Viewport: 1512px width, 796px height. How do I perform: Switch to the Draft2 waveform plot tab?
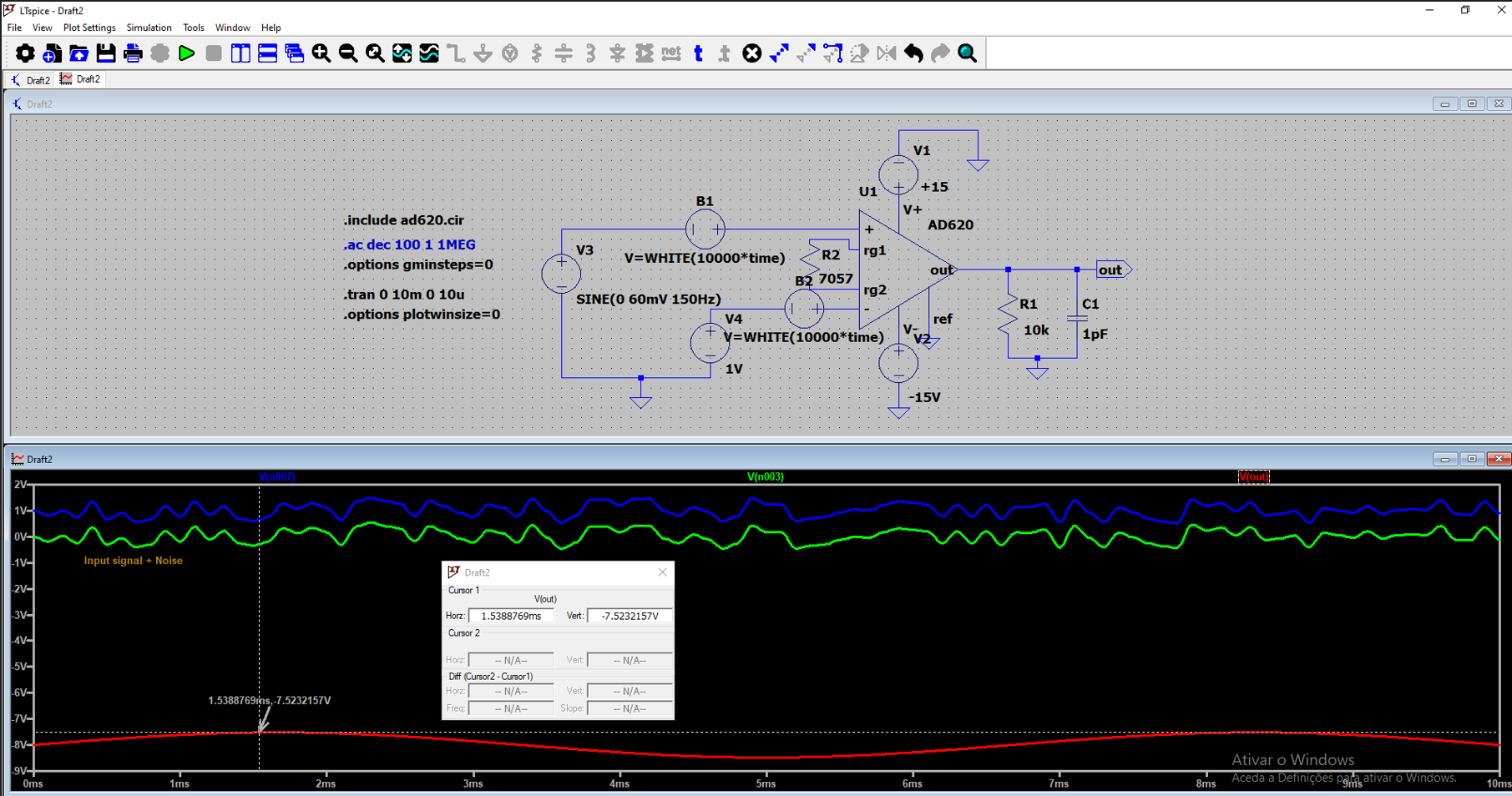tap(80, 79)
